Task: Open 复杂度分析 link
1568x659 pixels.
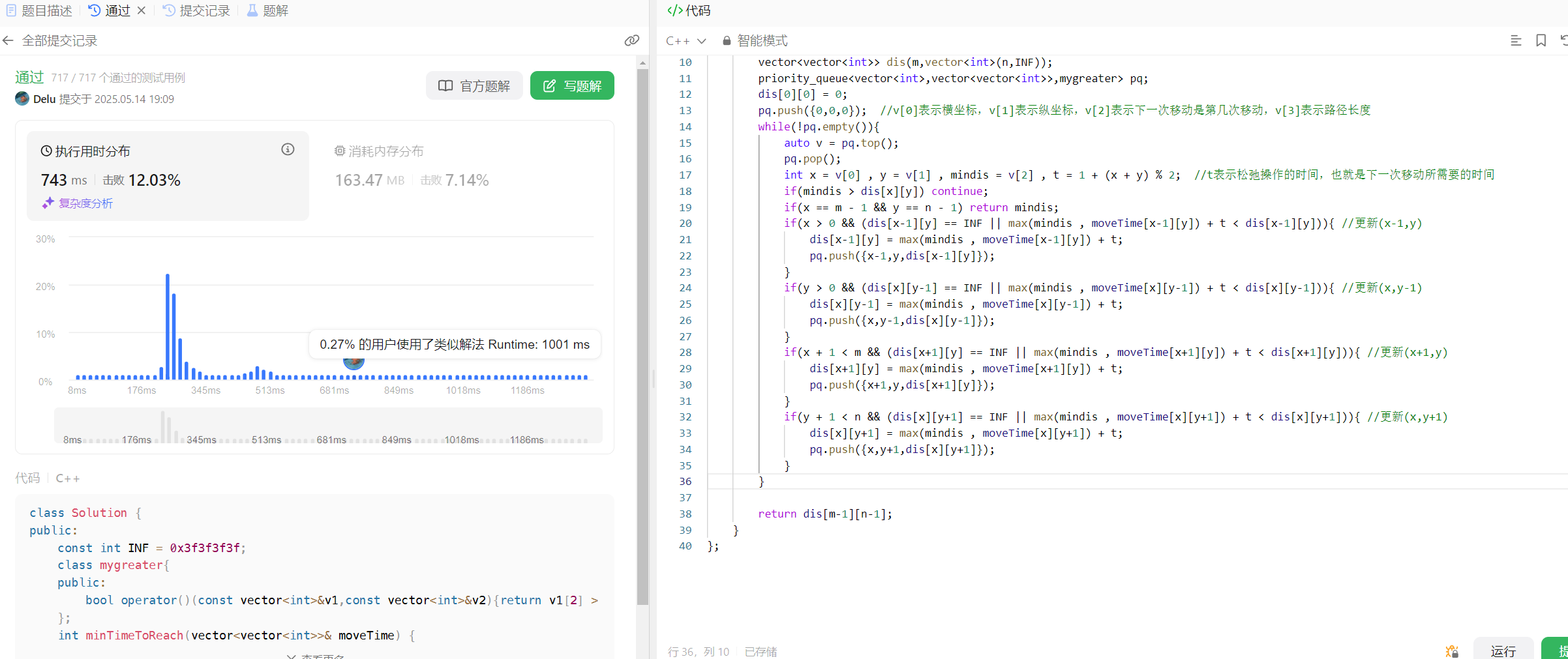Action: pos(78,203)
